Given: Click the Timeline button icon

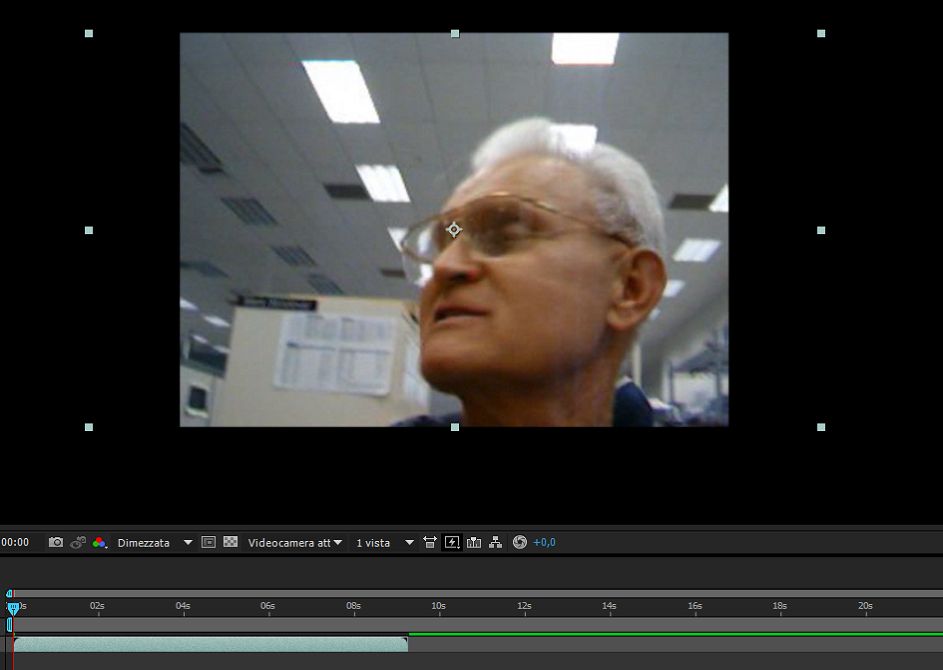Looking at the screenshot, I should coord(474,542).
